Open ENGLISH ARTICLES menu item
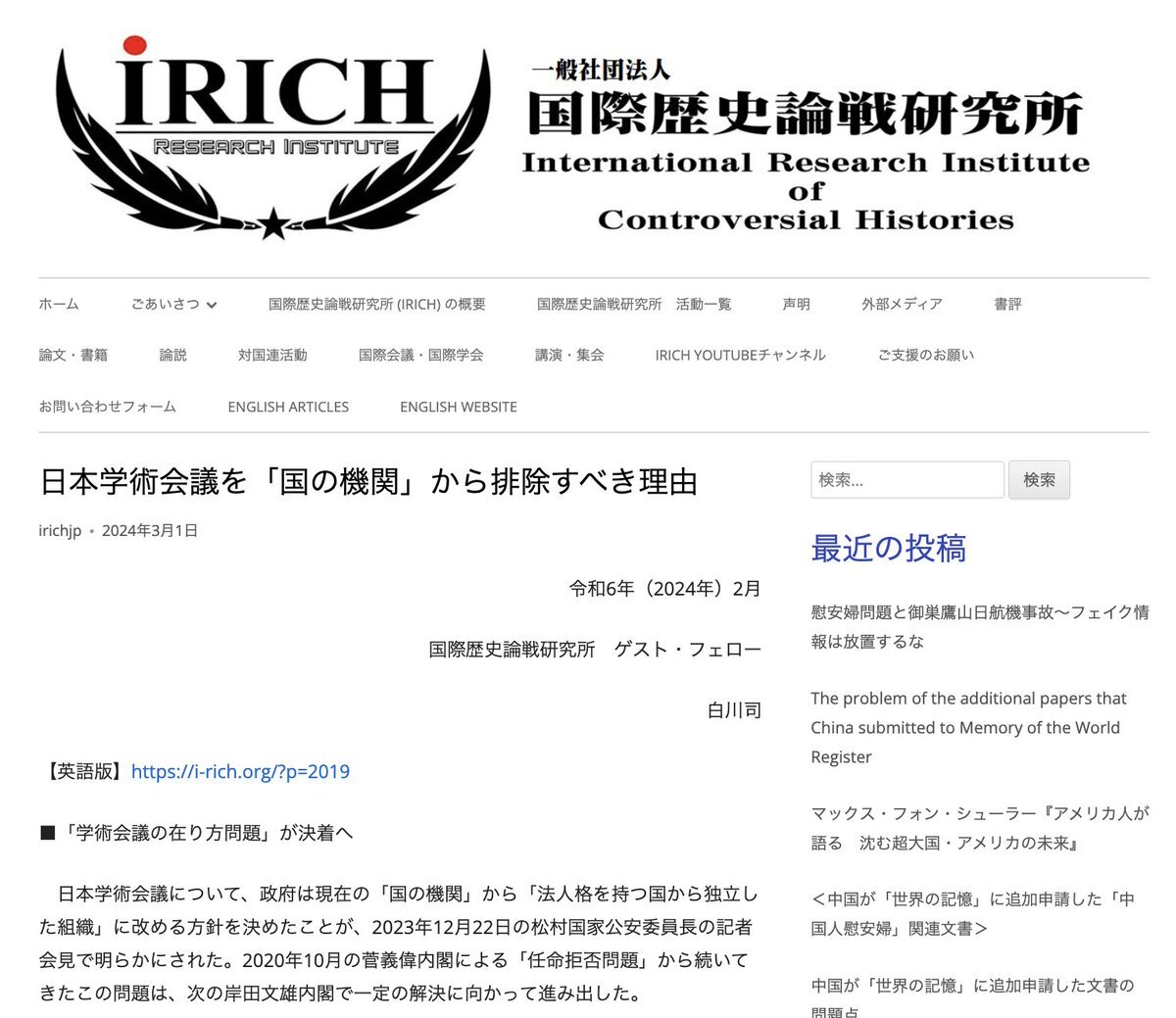 coord(288,407)
